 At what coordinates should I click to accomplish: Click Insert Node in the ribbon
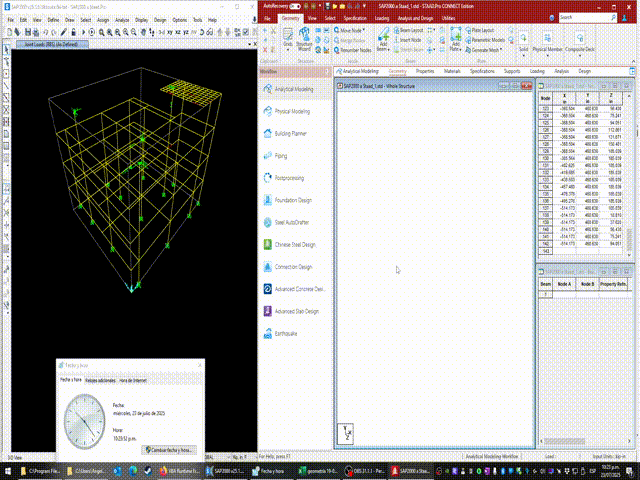pos(407,40)
